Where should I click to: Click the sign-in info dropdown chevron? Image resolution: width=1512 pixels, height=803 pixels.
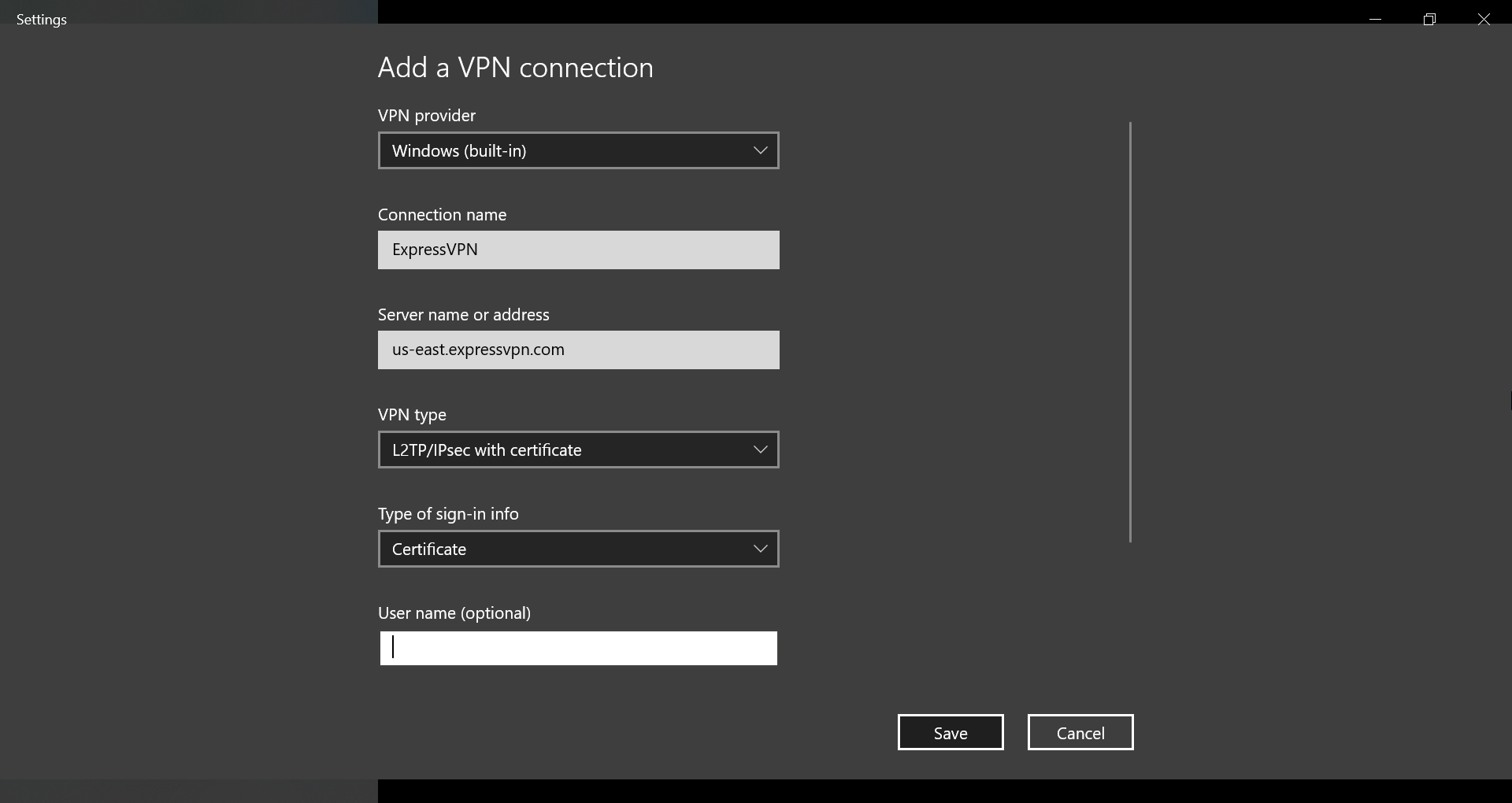[x=759, y=549]
